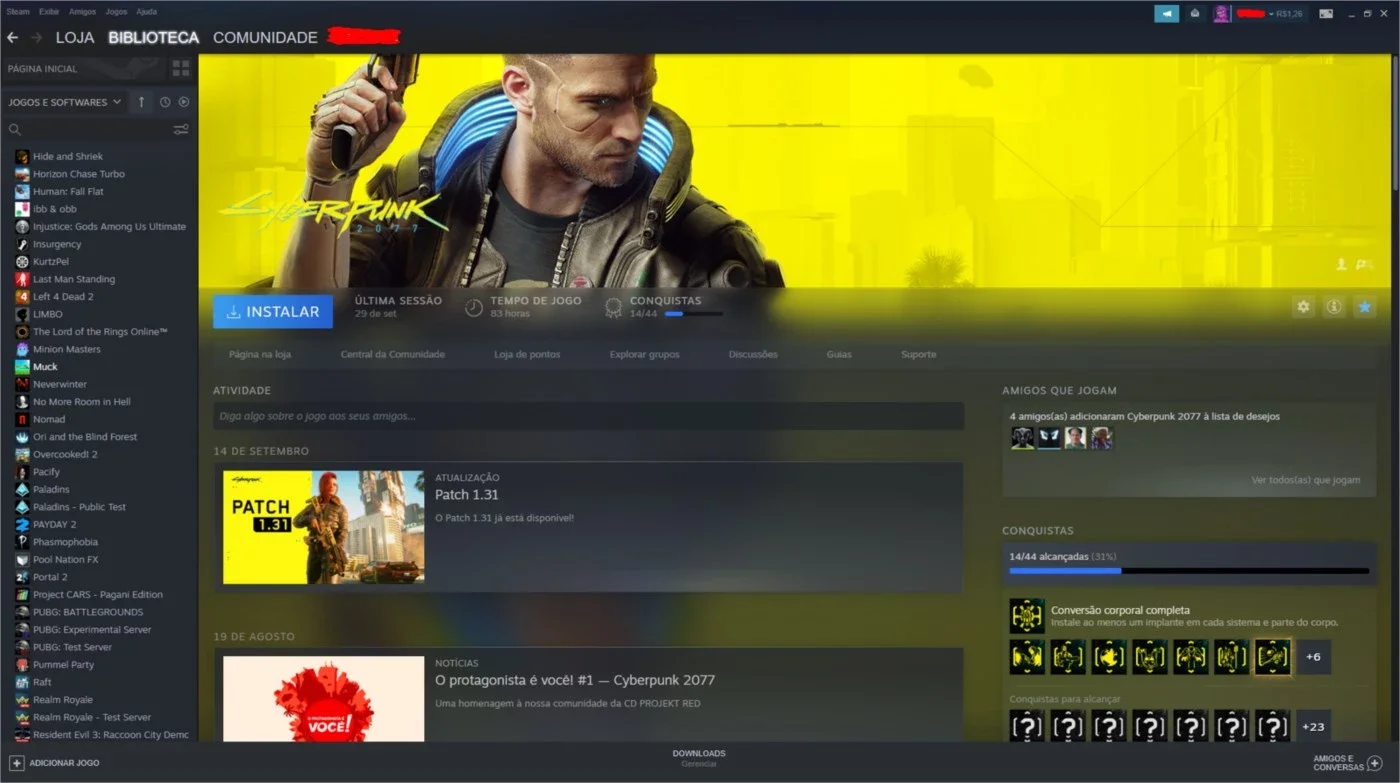
Task: Click the achievements progress bar 14/44 alcançadas
Action: click(x=1189, y=571)
